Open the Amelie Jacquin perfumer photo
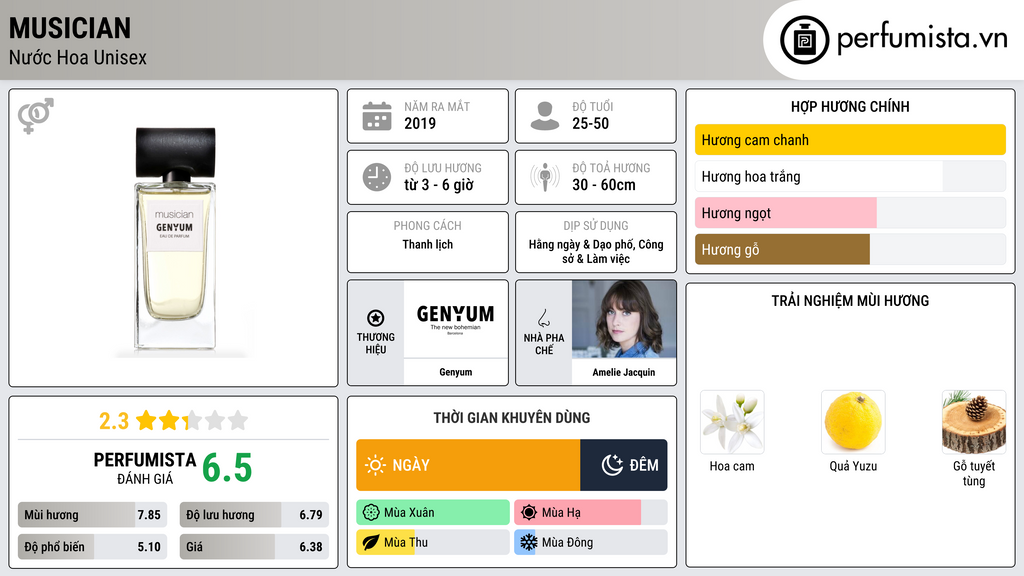The height and width of the screenshot is (576, 1024). [624, 319]
